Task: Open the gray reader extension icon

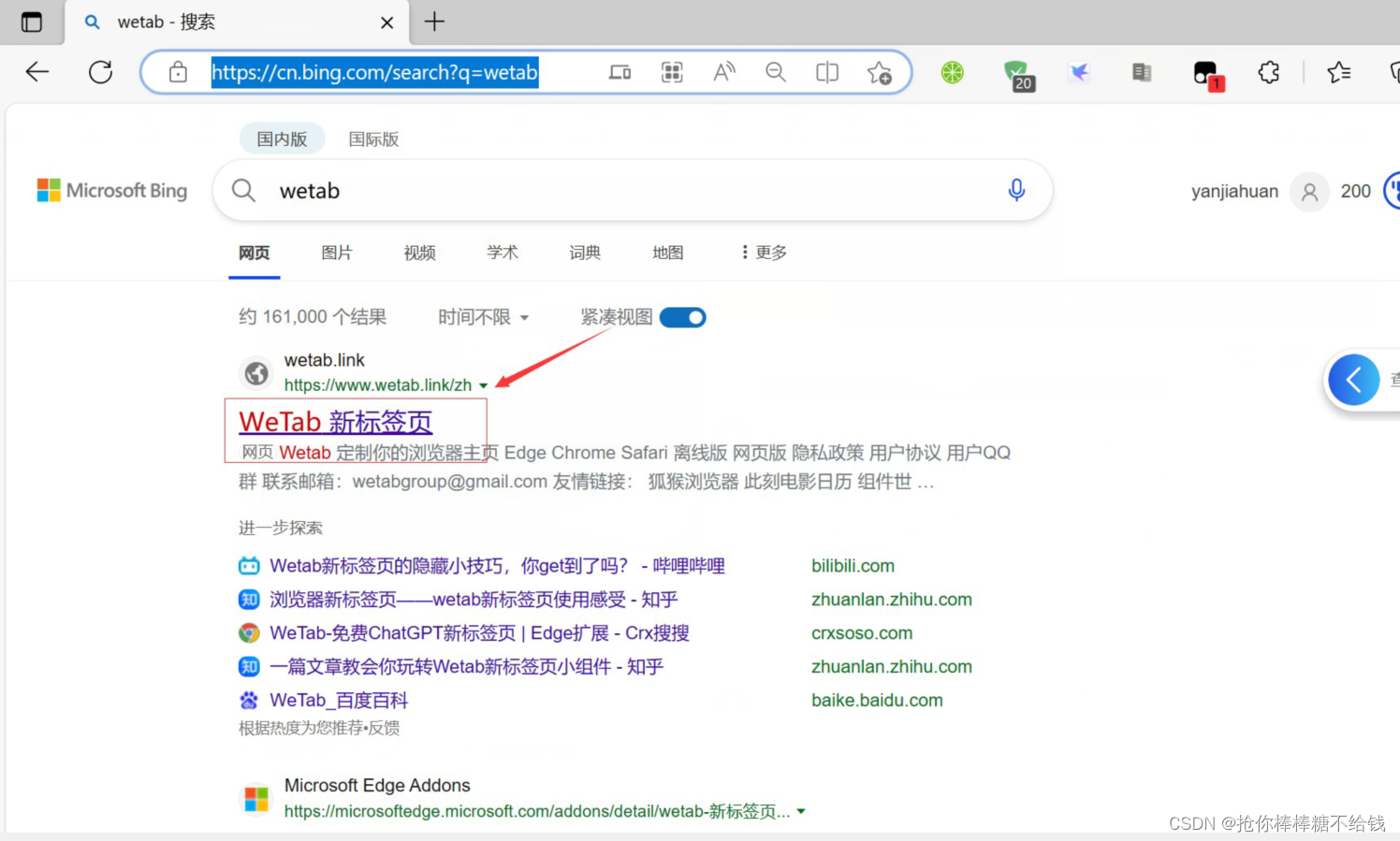Action: click(x=1142, y=72)
